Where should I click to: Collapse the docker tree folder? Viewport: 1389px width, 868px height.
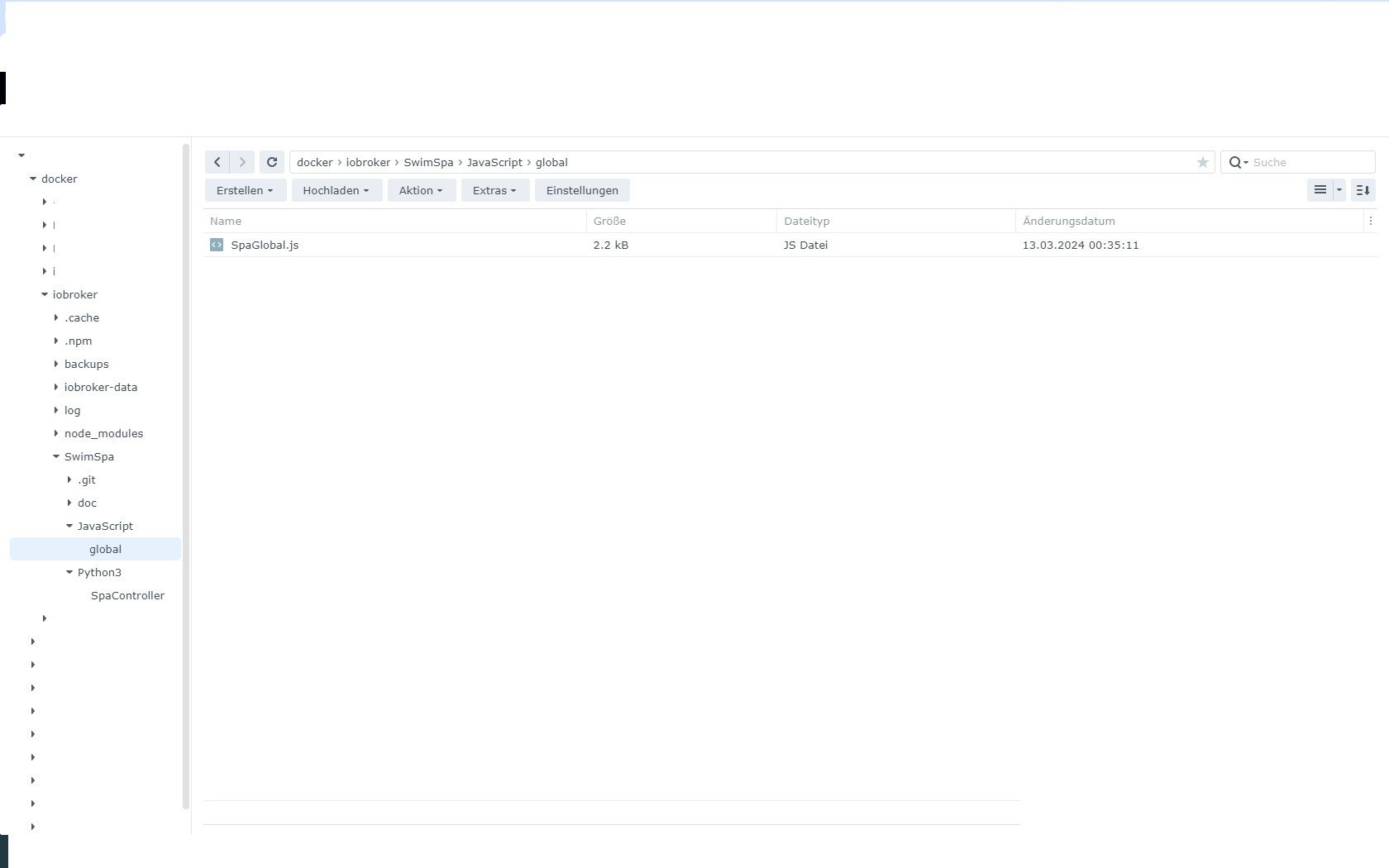(33, 179)
